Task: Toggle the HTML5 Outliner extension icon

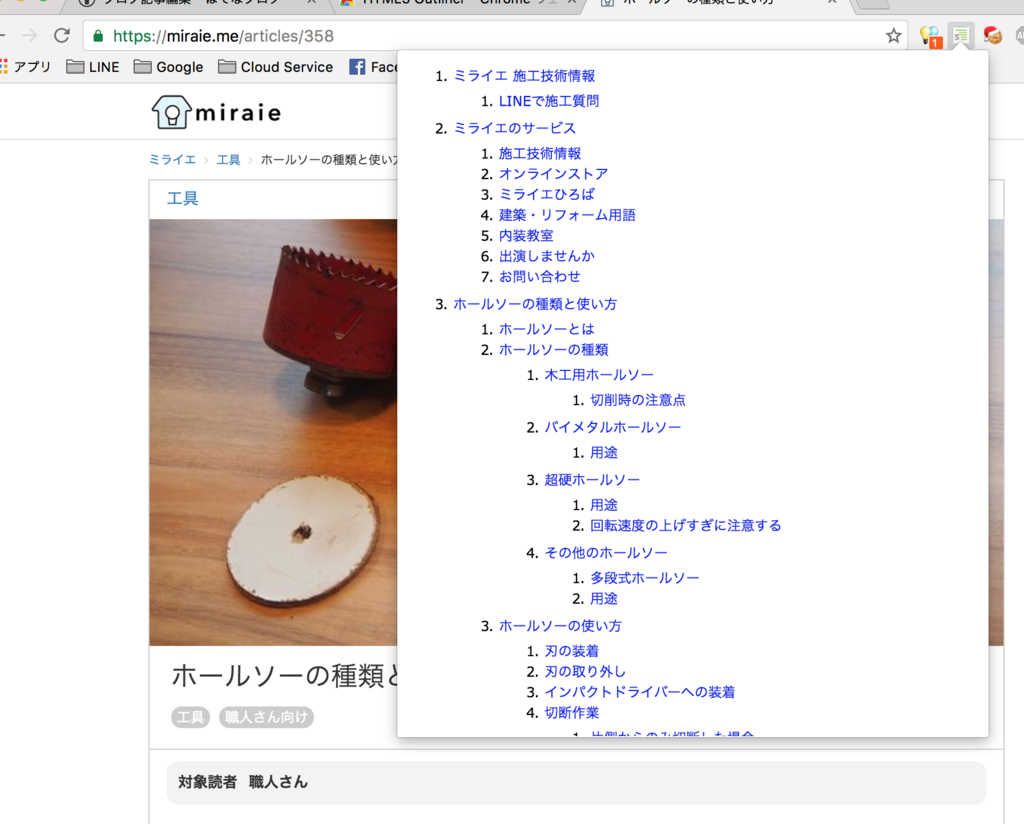Action: click(x=961, y=36)
